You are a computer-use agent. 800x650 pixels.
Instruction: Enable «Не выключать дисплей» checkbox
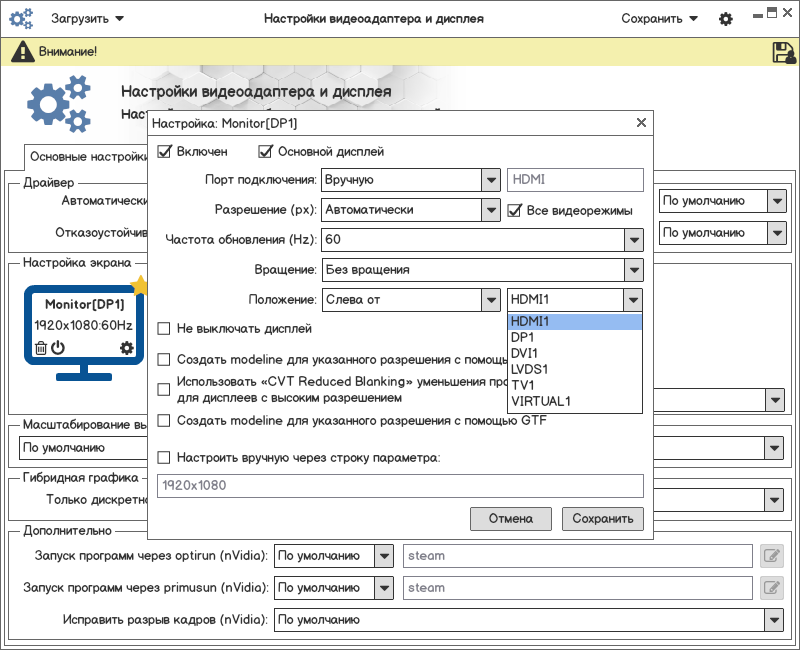click(165, 328)
